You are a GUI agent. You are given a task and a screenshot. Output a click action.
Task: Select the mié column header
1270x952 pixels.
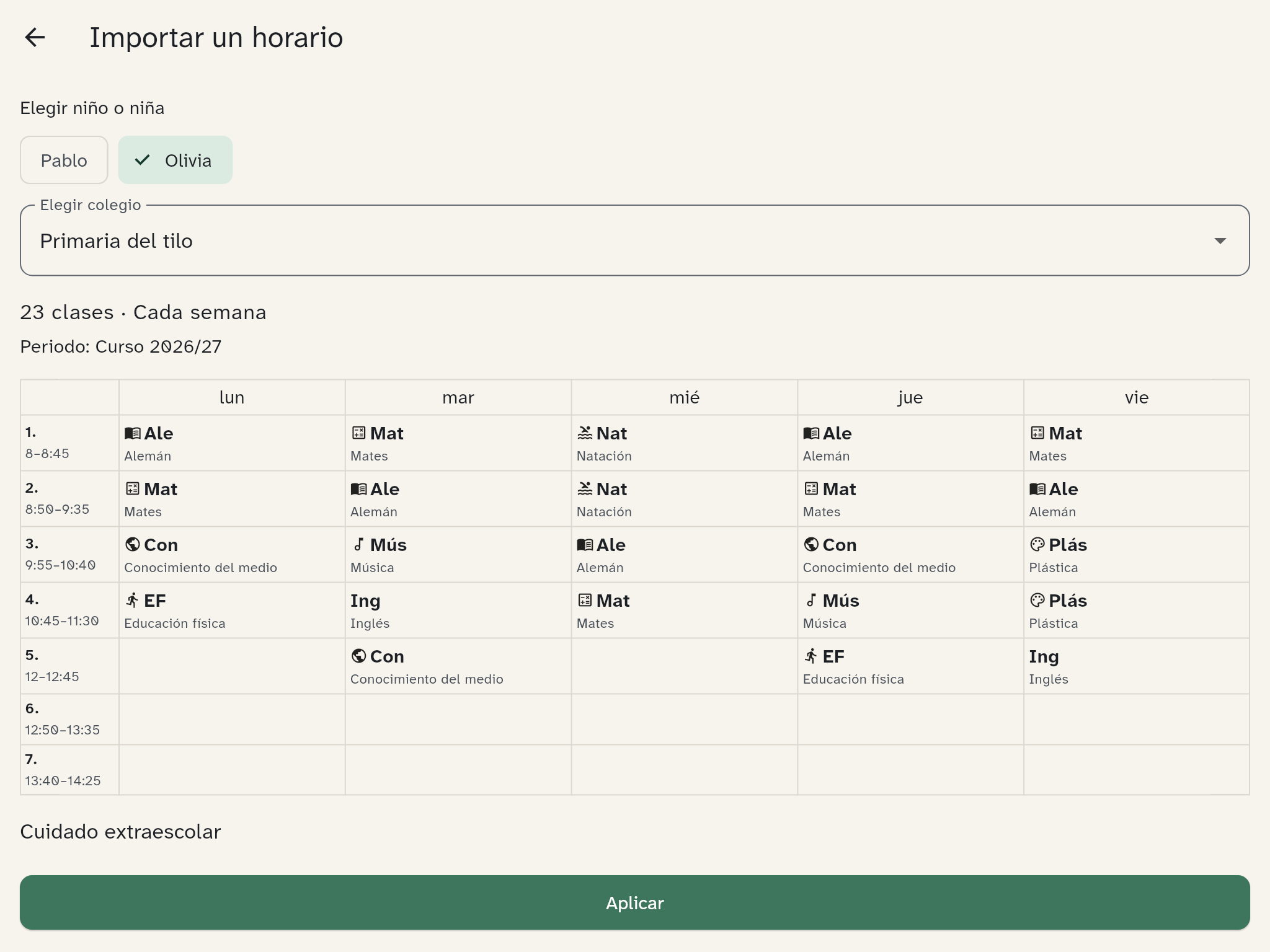[x=685, y=397]
